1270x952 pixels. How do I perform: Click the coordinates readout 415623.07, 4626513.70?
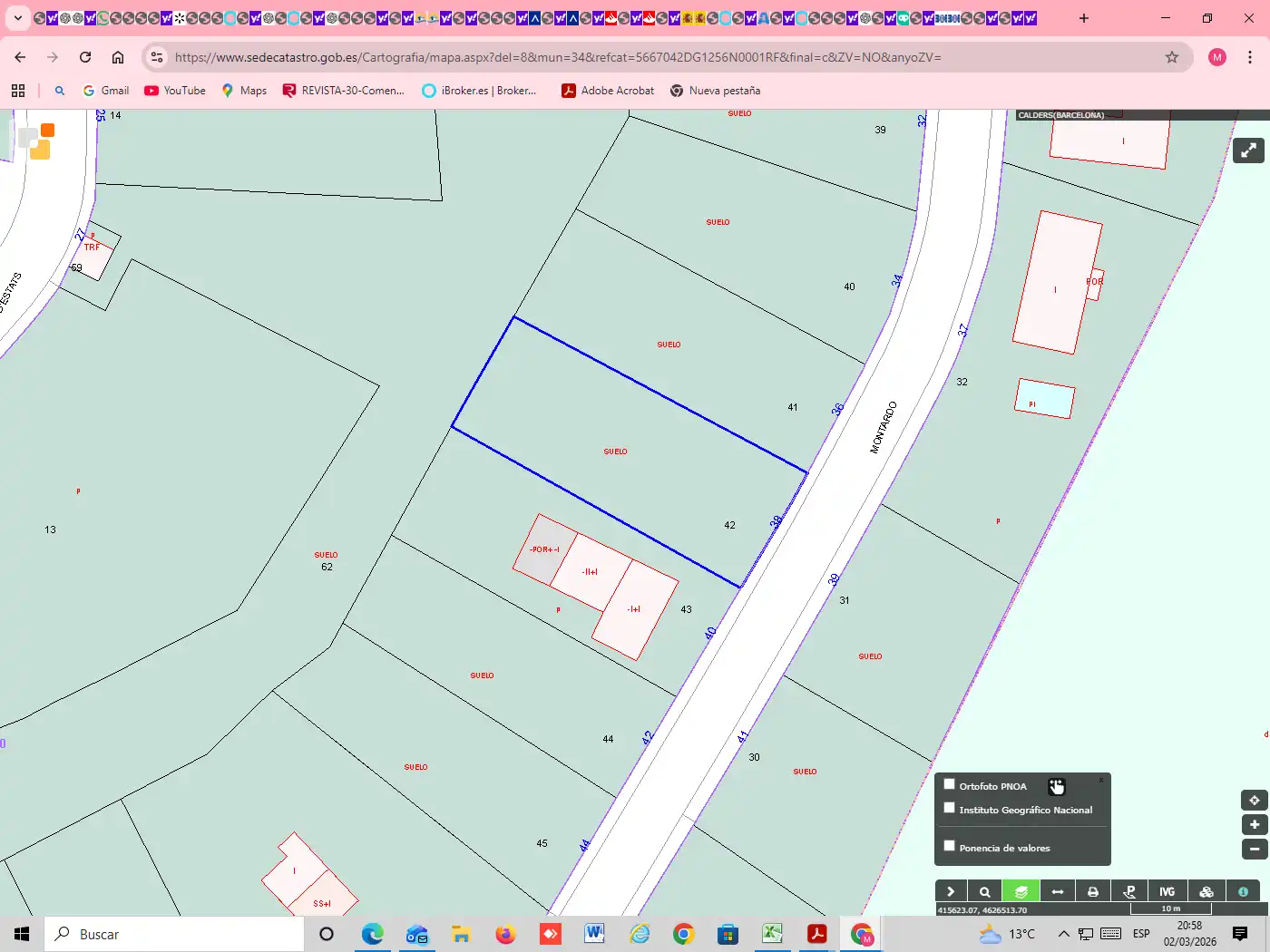(982, 909)
